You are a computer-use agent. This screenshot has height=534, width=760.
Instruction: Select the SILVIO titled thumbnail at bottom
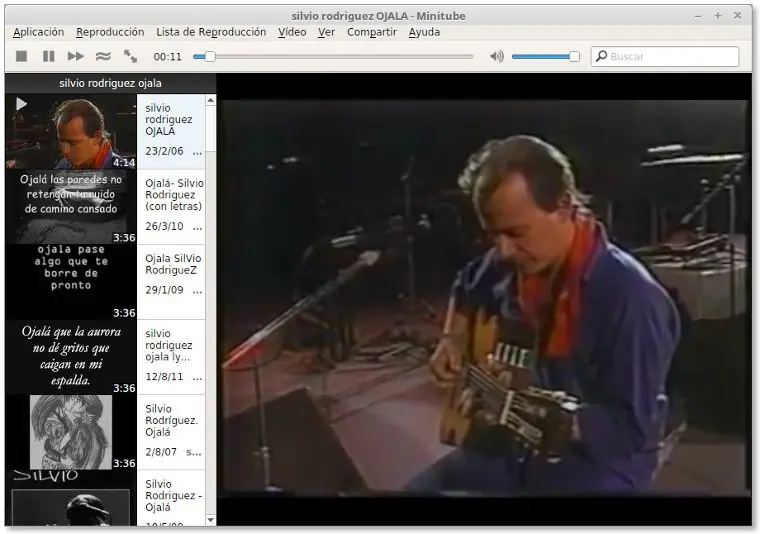[71, 498]
